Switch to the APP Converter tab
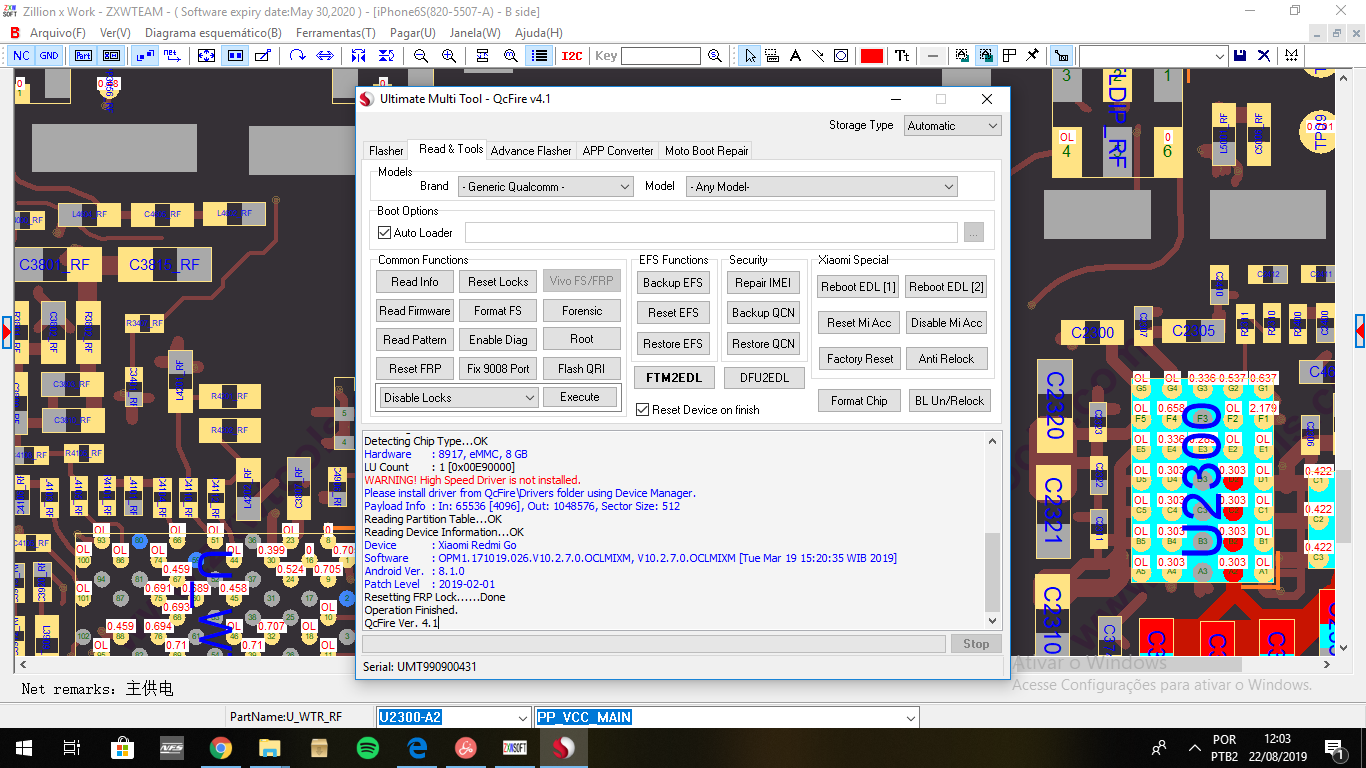The image size is (1366, 768). pyautogui.click(x=618, y=151)
